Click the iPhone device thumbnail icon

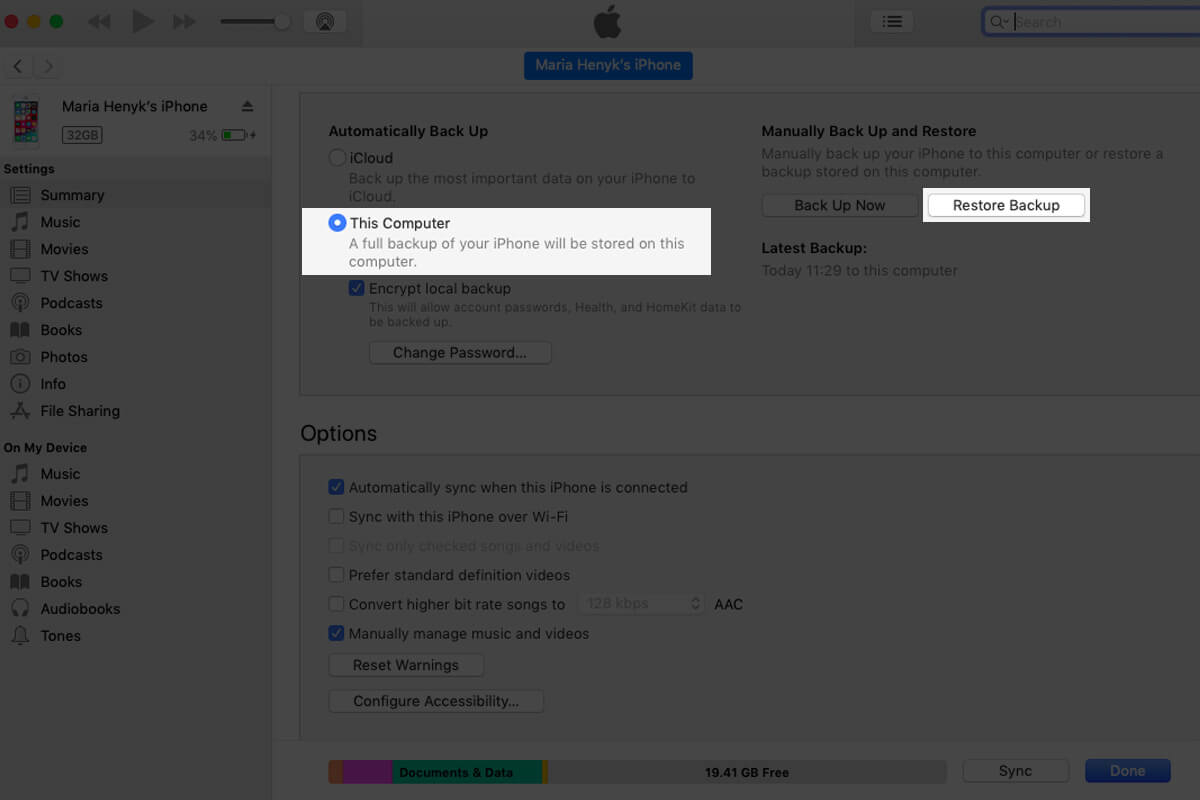point(26,120)
